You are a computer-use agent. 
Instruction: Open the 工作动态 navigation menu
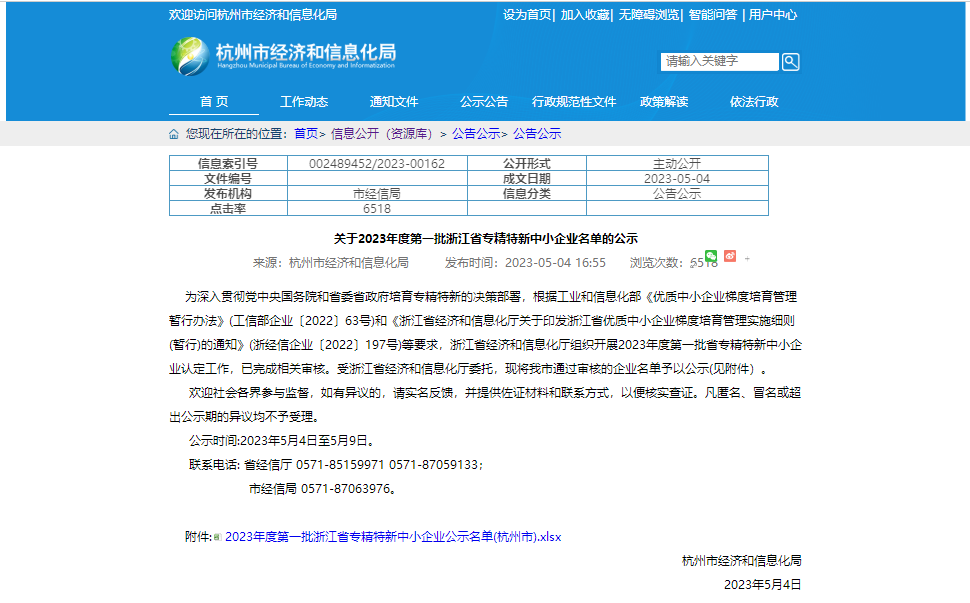304,102
